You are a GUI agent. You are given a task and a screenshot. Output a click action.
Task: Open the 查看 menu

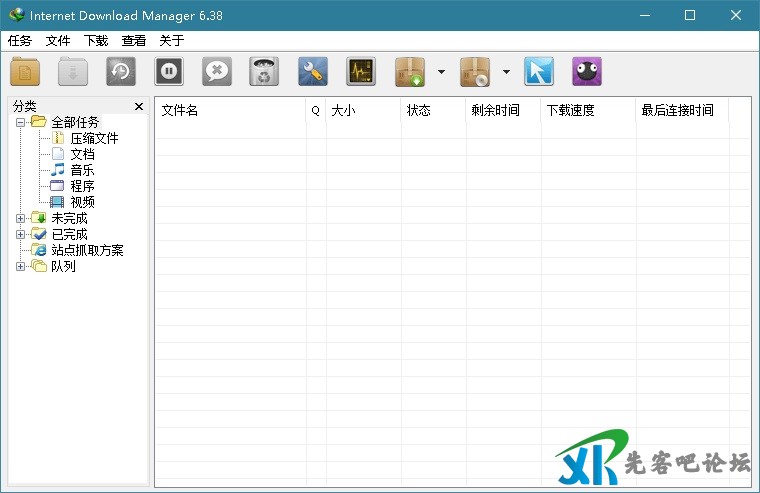click(x=134, y=41)
